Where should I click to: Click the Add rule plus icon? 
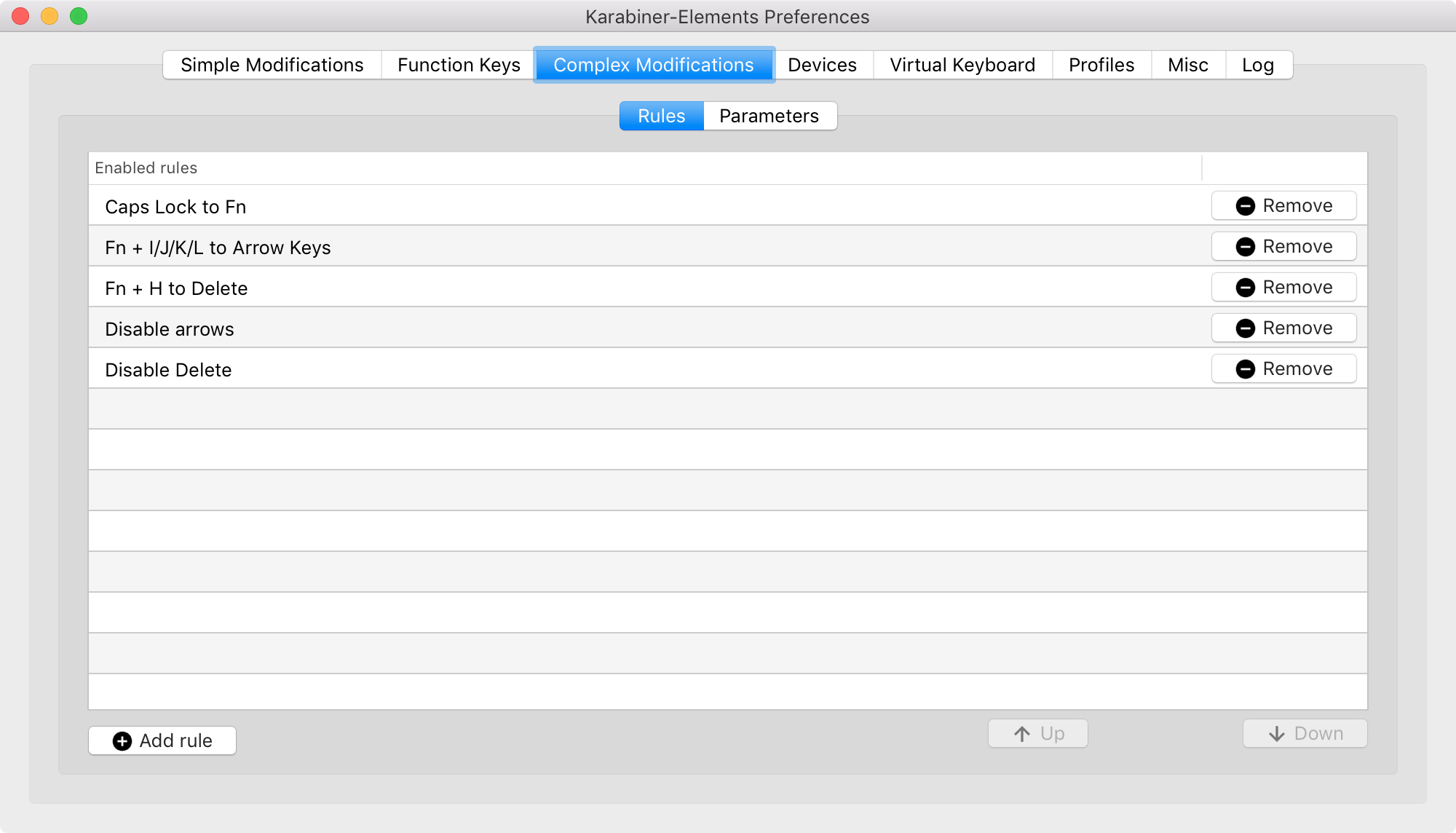pos(124,740)
